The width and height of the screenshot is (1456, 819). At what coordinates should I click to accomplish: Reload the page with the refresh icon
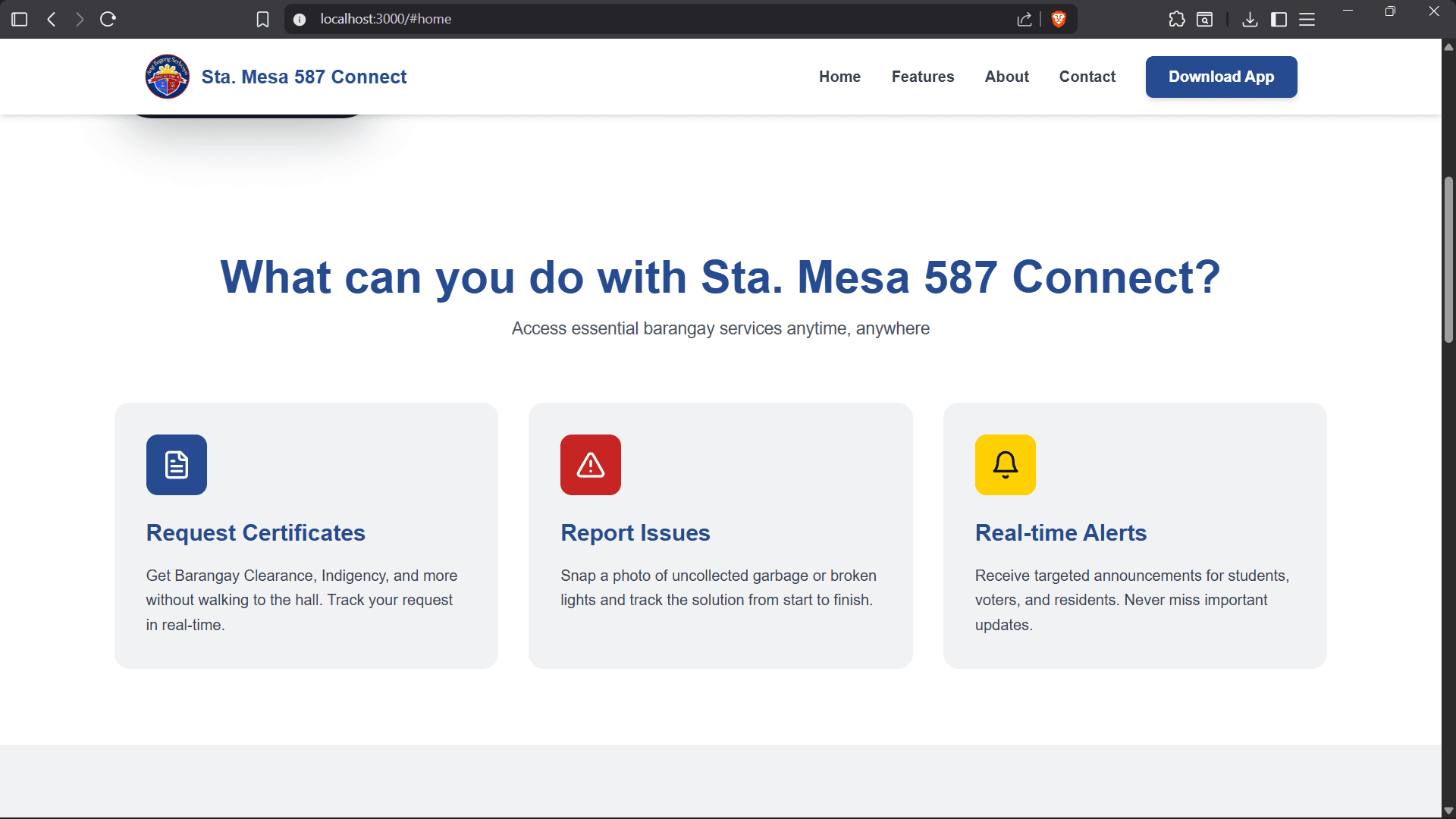pos(108,19)
